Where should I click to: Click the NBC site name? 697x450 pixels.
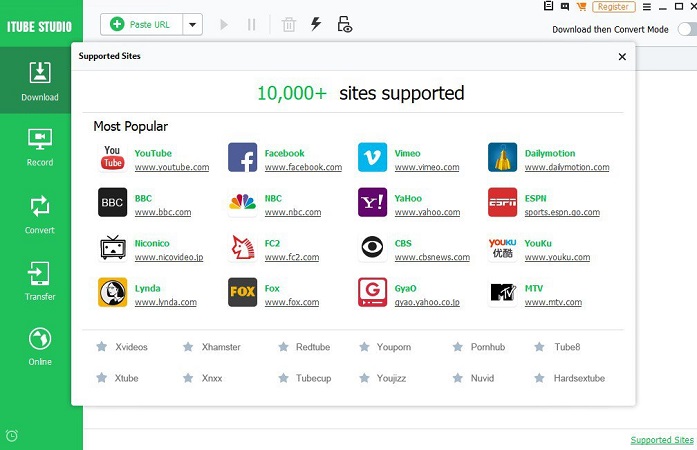273,198
